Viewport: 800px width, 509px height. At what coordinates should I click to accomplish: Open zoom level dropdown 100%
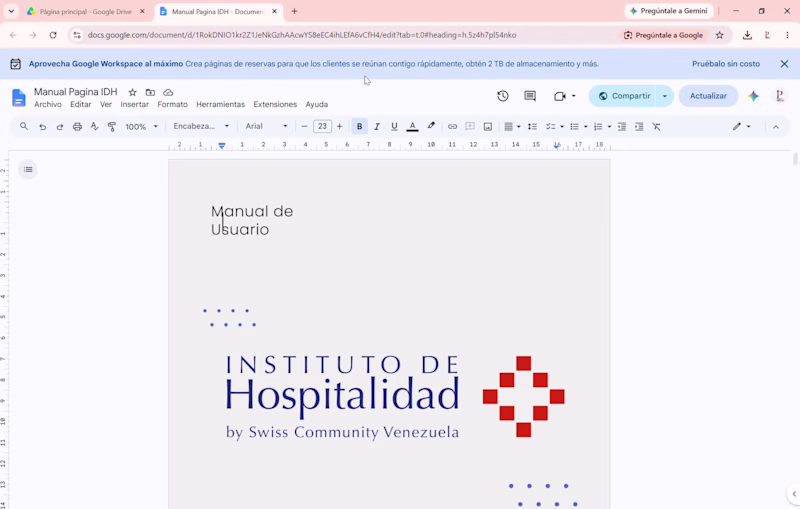point(141,126)
